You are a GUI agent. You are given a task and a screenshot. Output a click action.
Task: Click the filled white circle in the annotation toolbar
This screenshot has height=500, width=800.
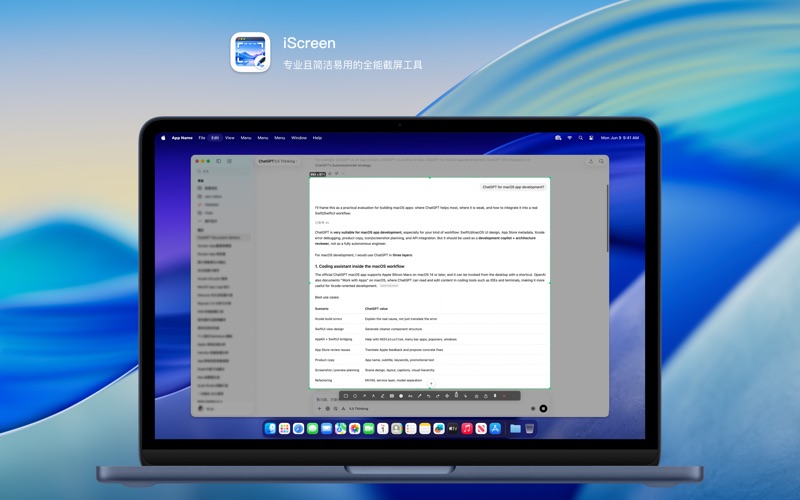(x=401, y=396)
